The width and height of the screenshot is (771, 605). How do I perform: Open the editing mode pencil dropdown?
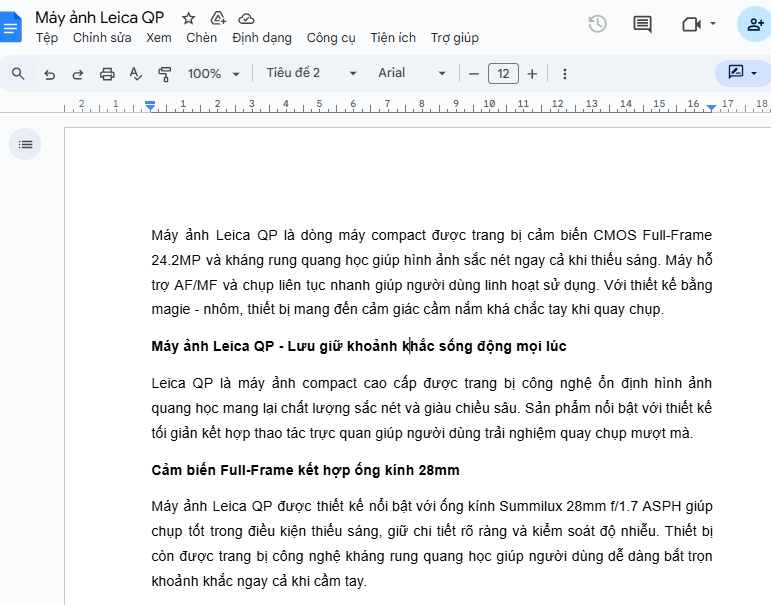[x=742, y=73]
